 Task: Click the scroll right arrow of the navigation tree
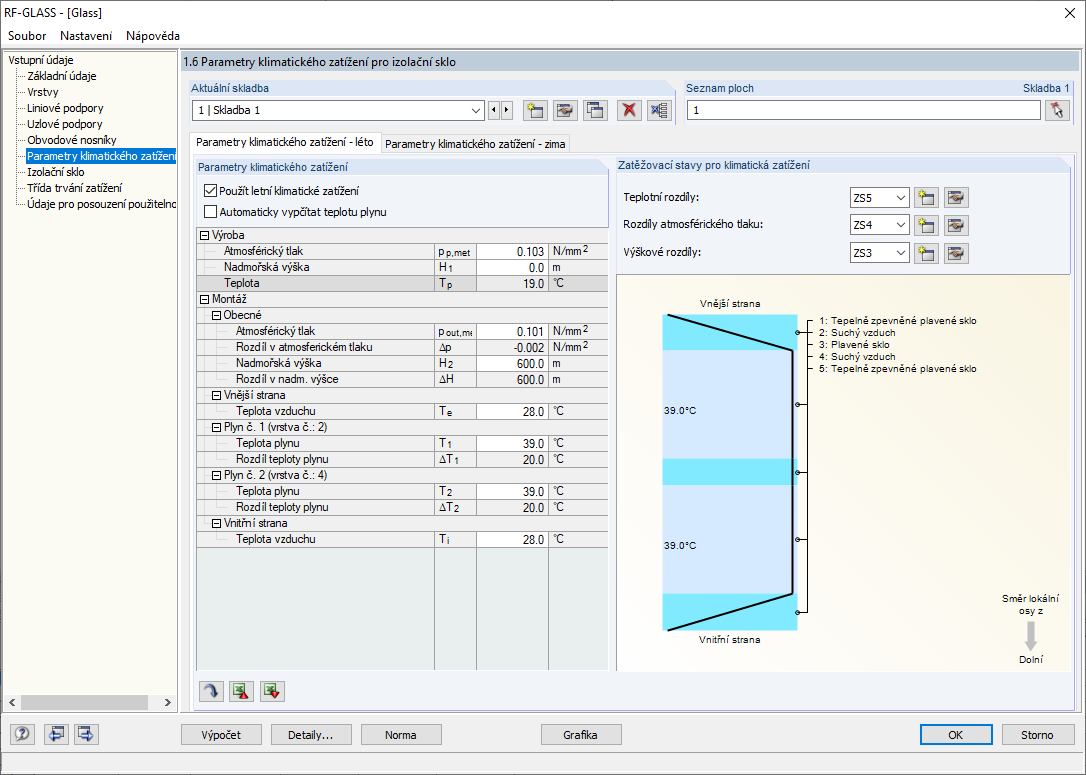tap(168, 702)
